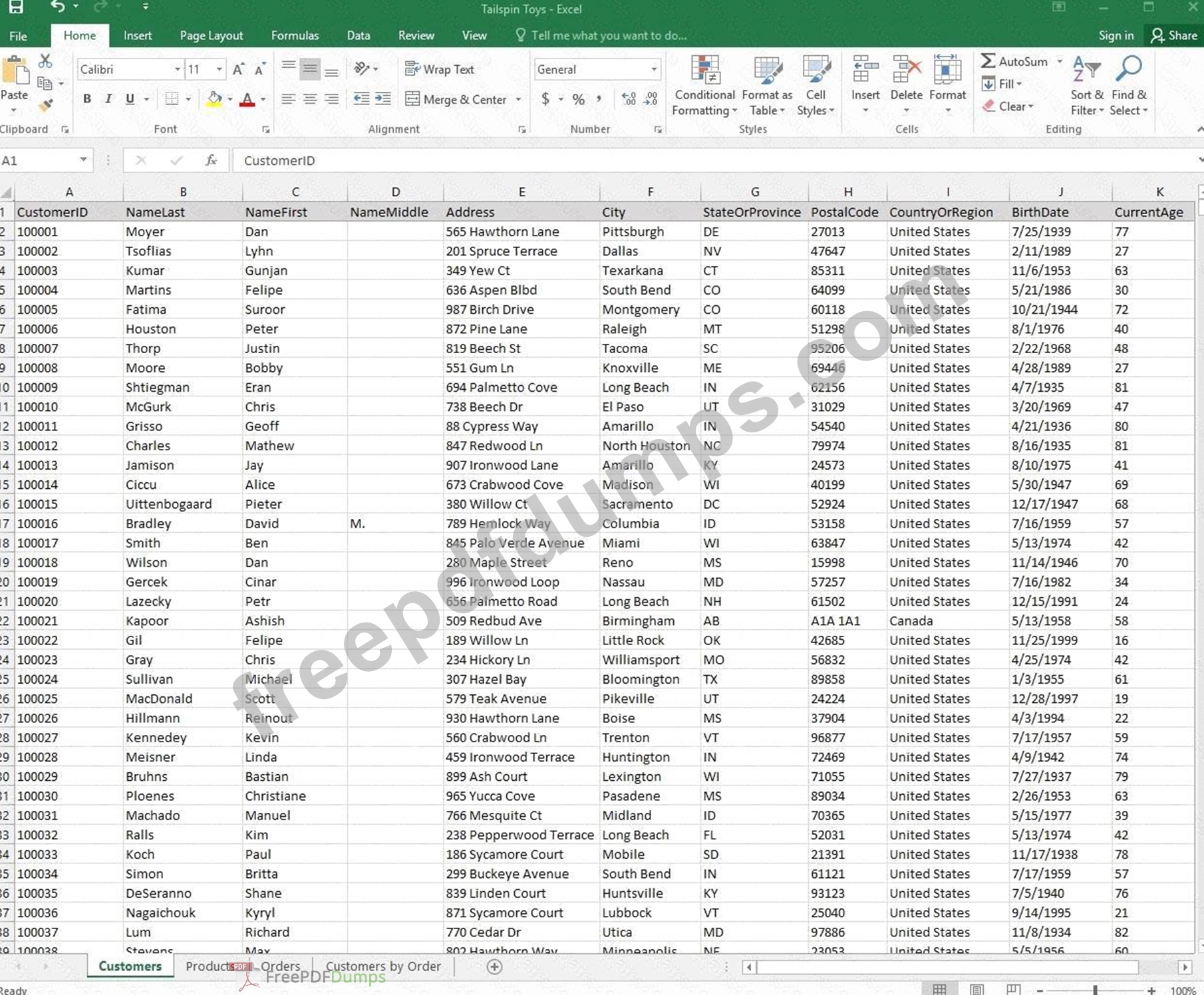The height and width of the screenshot is (995, 1204).
Task: Click the Insert Function fx icon
Action: [x=211, y=160]
